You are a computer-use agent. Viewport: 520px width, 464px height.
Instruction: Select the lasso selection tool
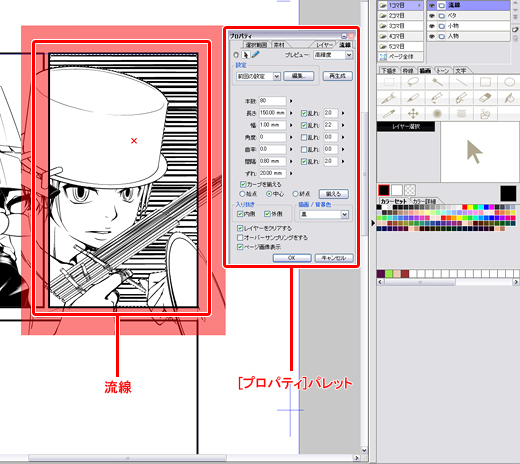tap(413, 82)
